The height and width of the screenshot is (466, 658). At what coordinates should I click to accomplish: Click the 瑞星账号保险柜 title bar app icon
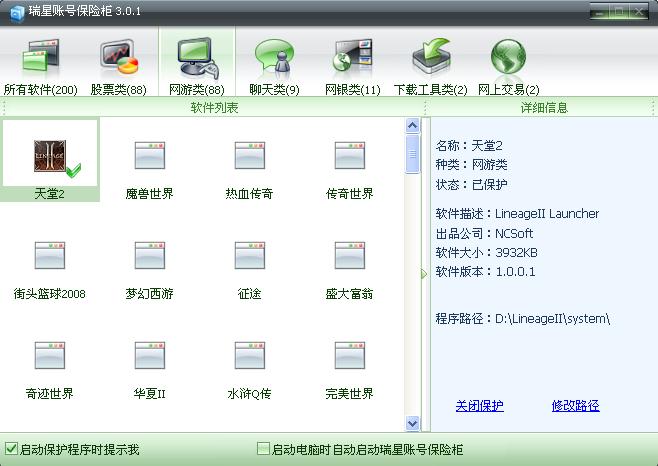point(17,13)
